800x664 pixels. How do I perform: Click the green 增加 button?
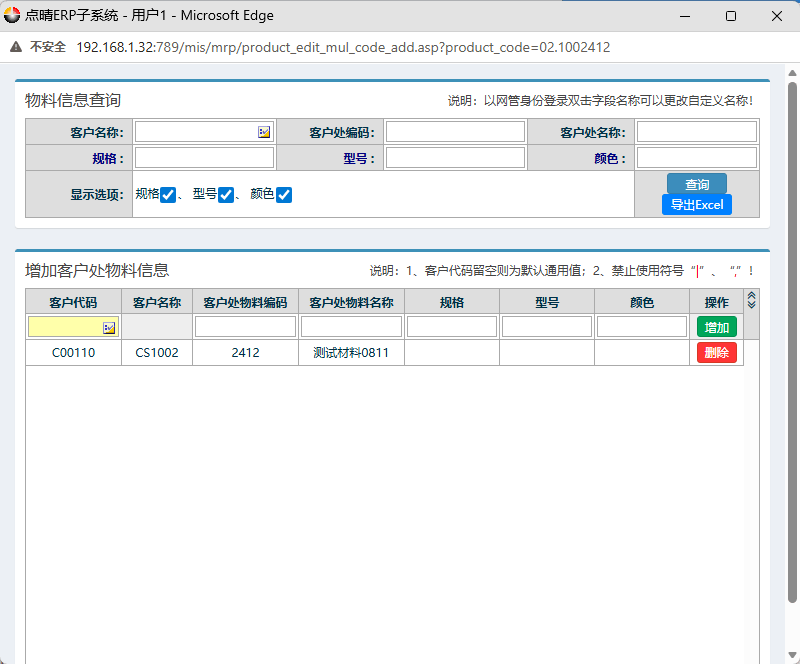(x=717, y=327)
